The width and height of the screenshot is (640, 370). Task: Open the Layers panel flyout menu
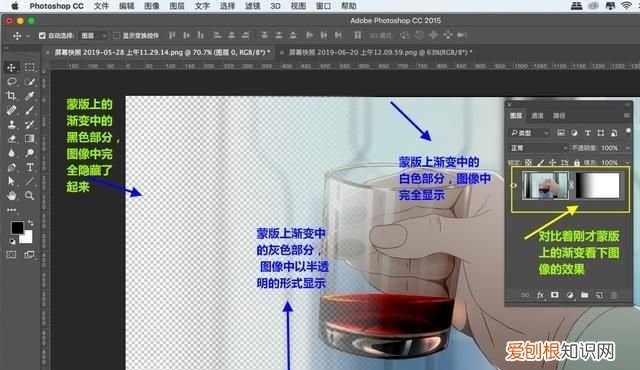(627, 116)
